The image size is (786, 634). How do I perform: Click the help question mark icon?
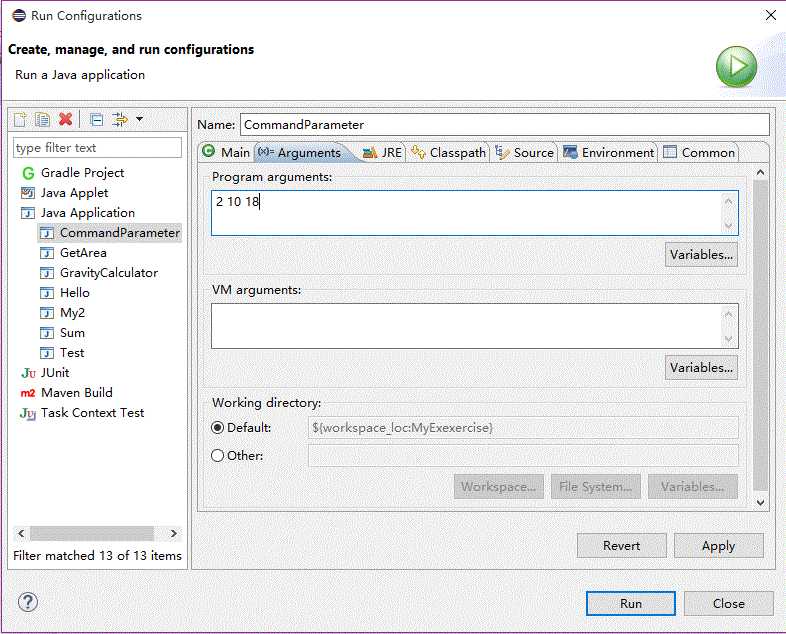(28, 602)
